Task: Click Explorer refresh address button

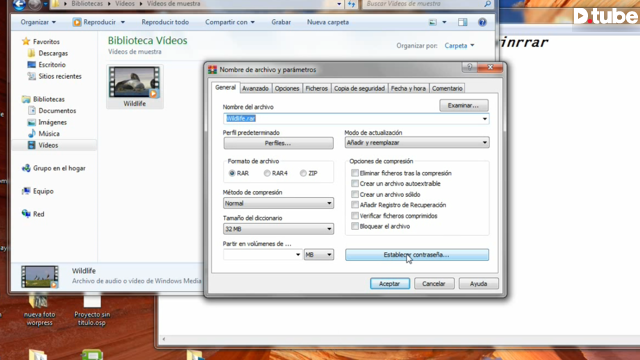Action: point(351,4)
